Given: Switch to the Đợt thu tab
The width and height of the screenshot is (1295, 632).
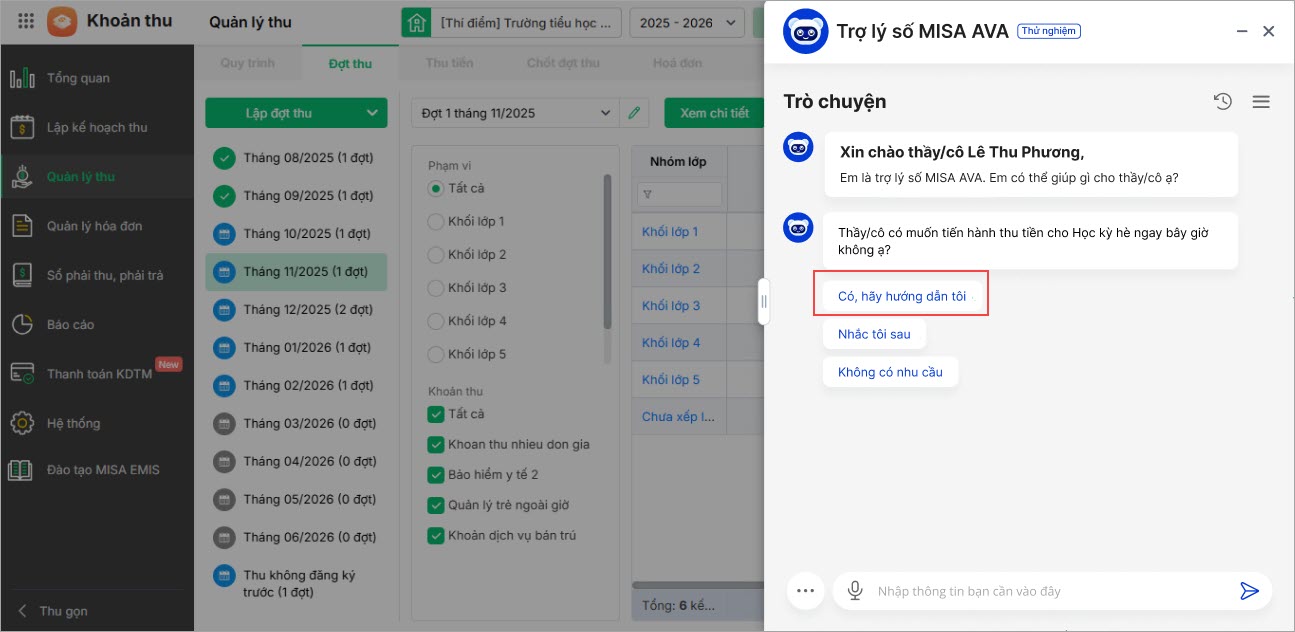Looking at the screenshot, I should (350, 63).
